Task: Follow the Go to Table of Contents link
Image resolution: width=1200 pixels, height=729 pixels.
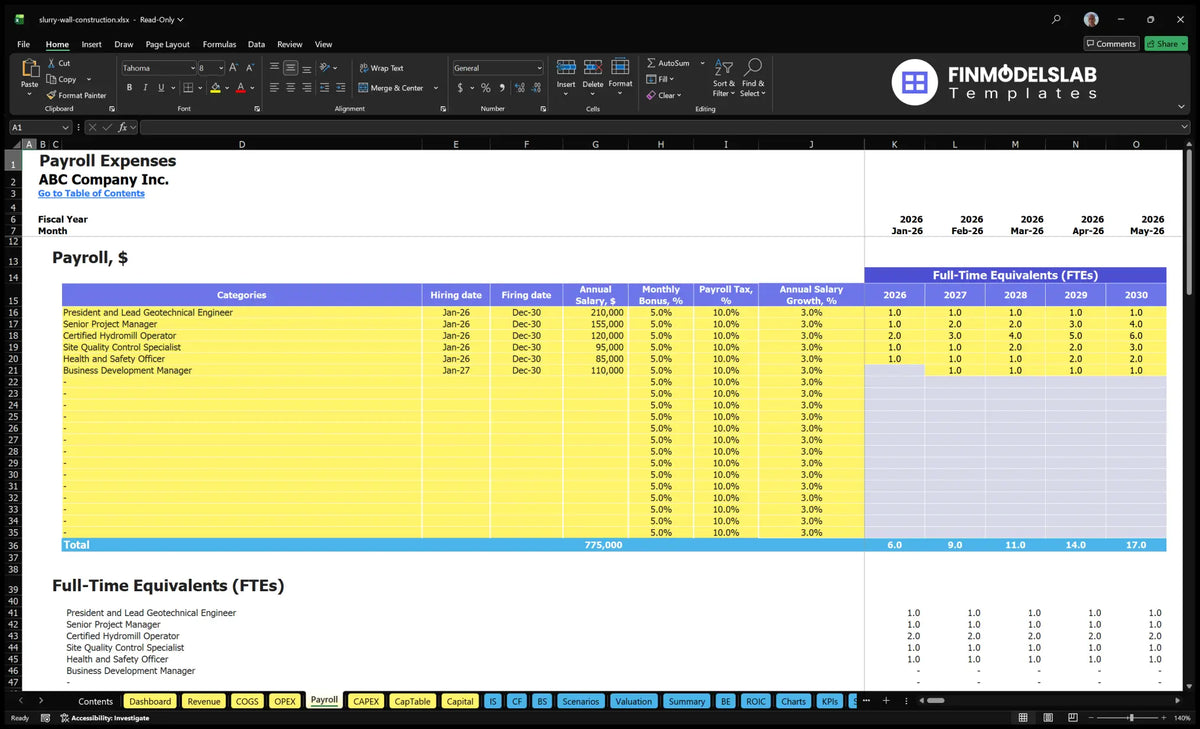Action: pos(91,193)
